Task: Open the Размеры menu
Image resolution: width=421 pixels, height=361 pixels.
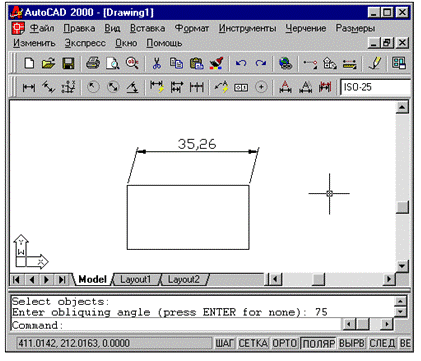Action: (x=355, y=28)
